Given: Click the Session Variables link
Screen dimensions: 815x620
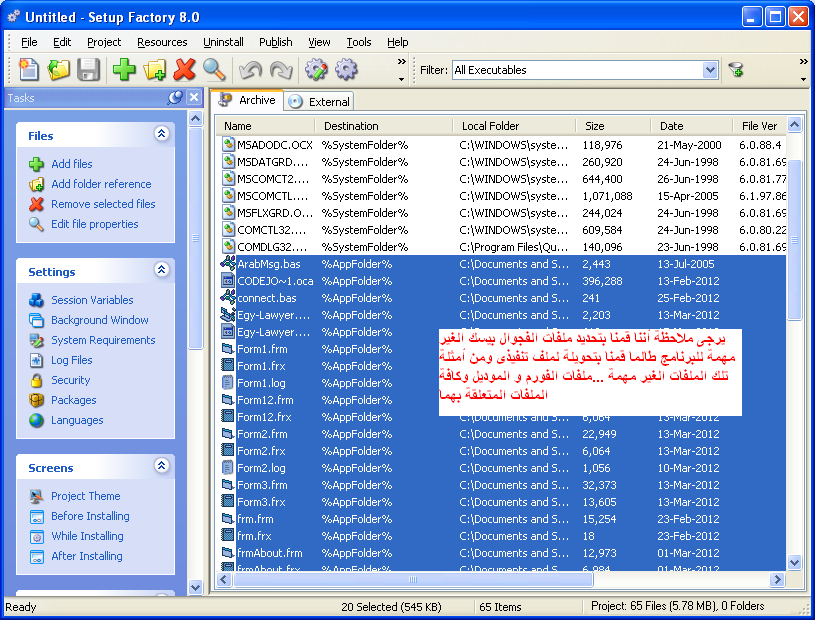Looking at the screenshot, I should 92,300.
